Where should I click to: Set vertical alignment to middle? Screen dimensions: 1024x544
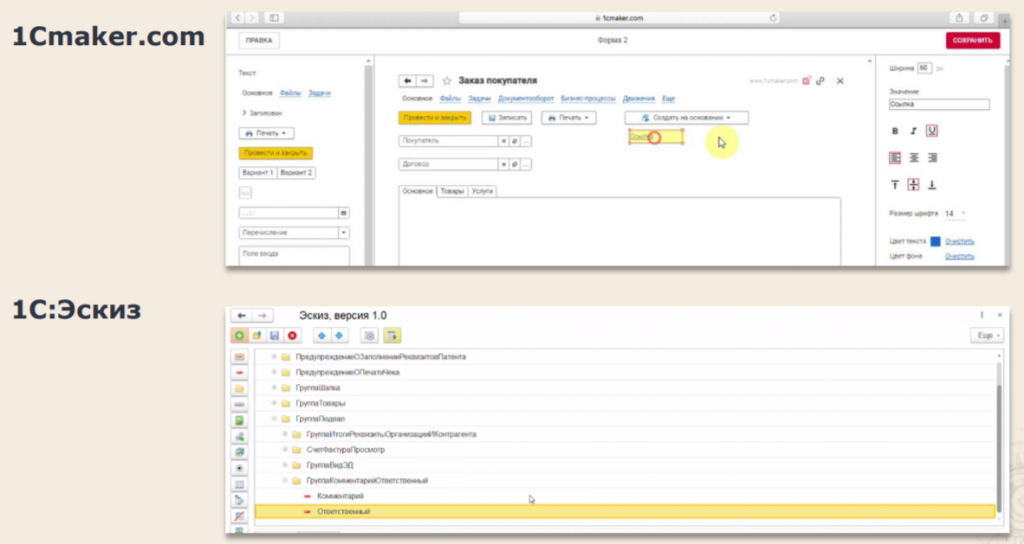click(914, 185)
